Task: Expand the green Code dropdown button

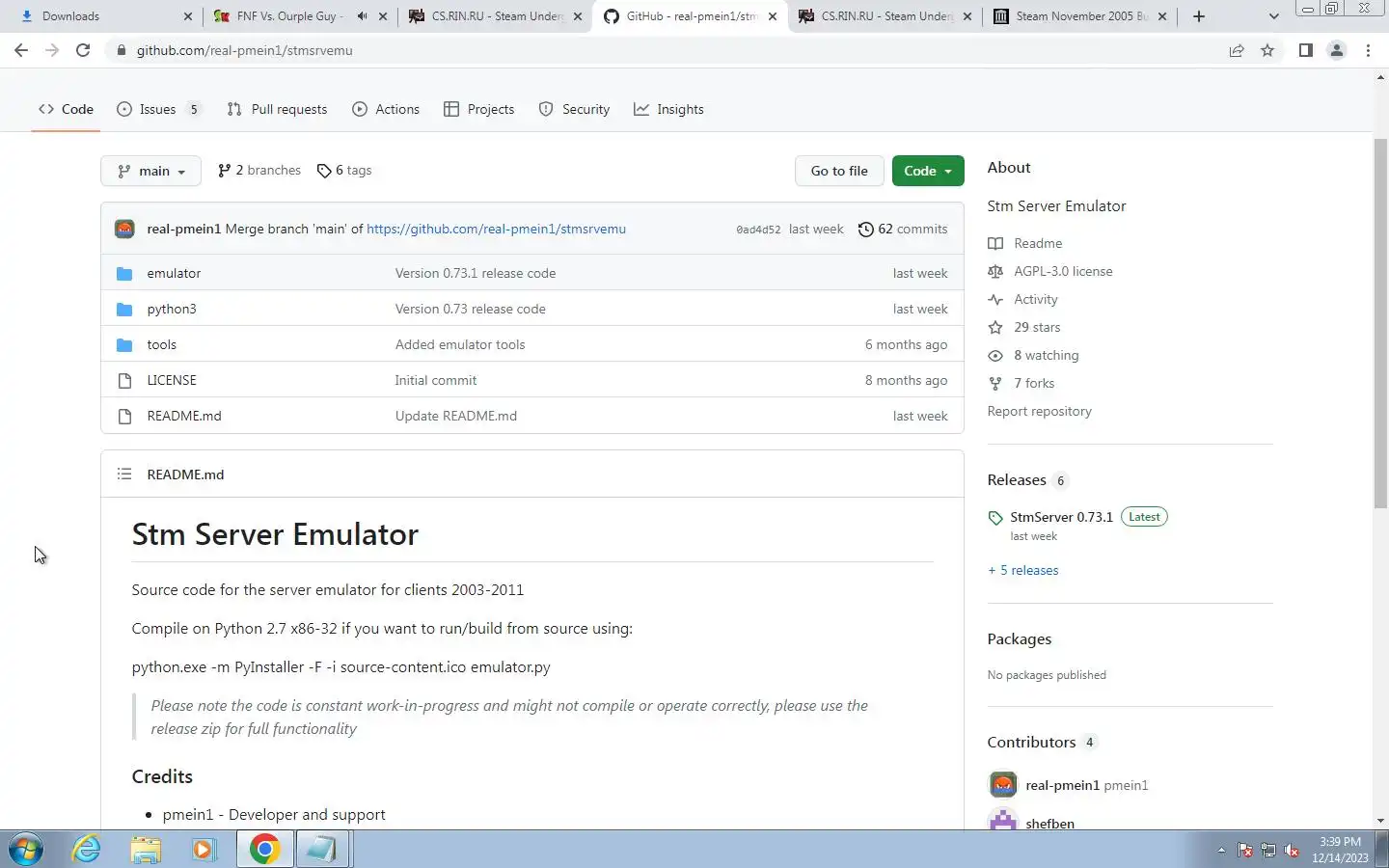Action: 928,171
